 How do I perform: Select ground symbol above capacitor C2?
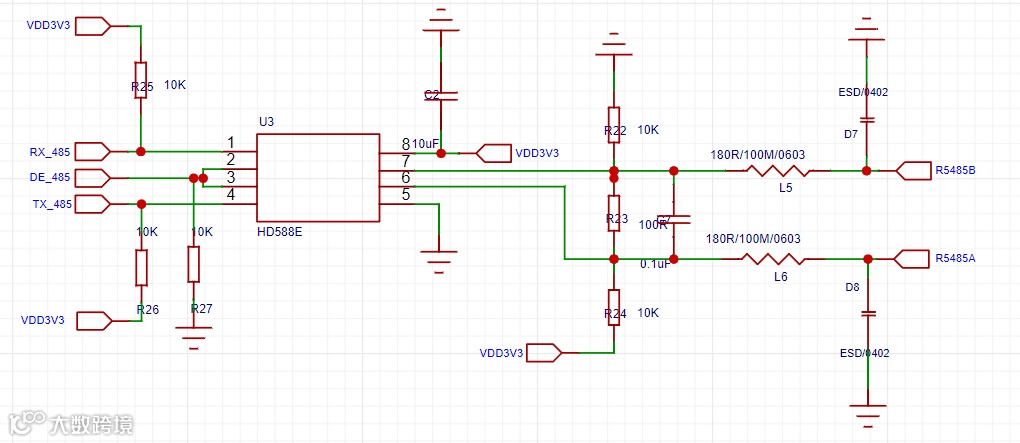click(x=441, y=21)
